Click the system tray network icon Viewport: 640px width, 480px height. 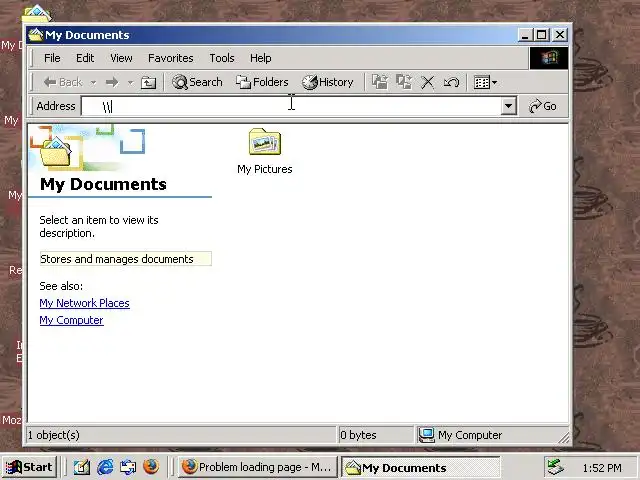pos(556,467)
